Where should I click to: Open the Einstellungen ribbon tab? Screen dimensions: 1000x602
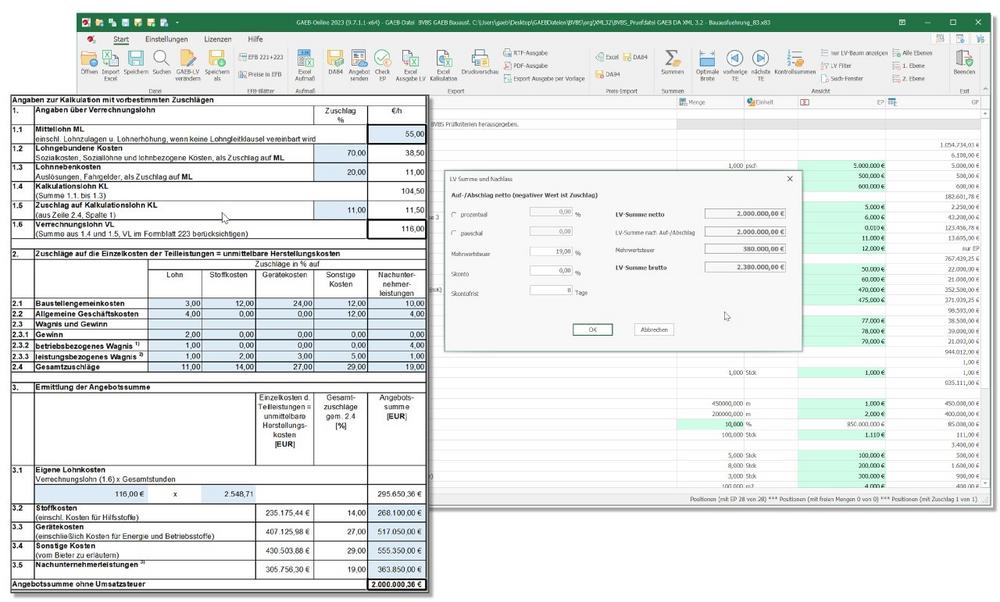pyautogui.click(x=166, y=39)
